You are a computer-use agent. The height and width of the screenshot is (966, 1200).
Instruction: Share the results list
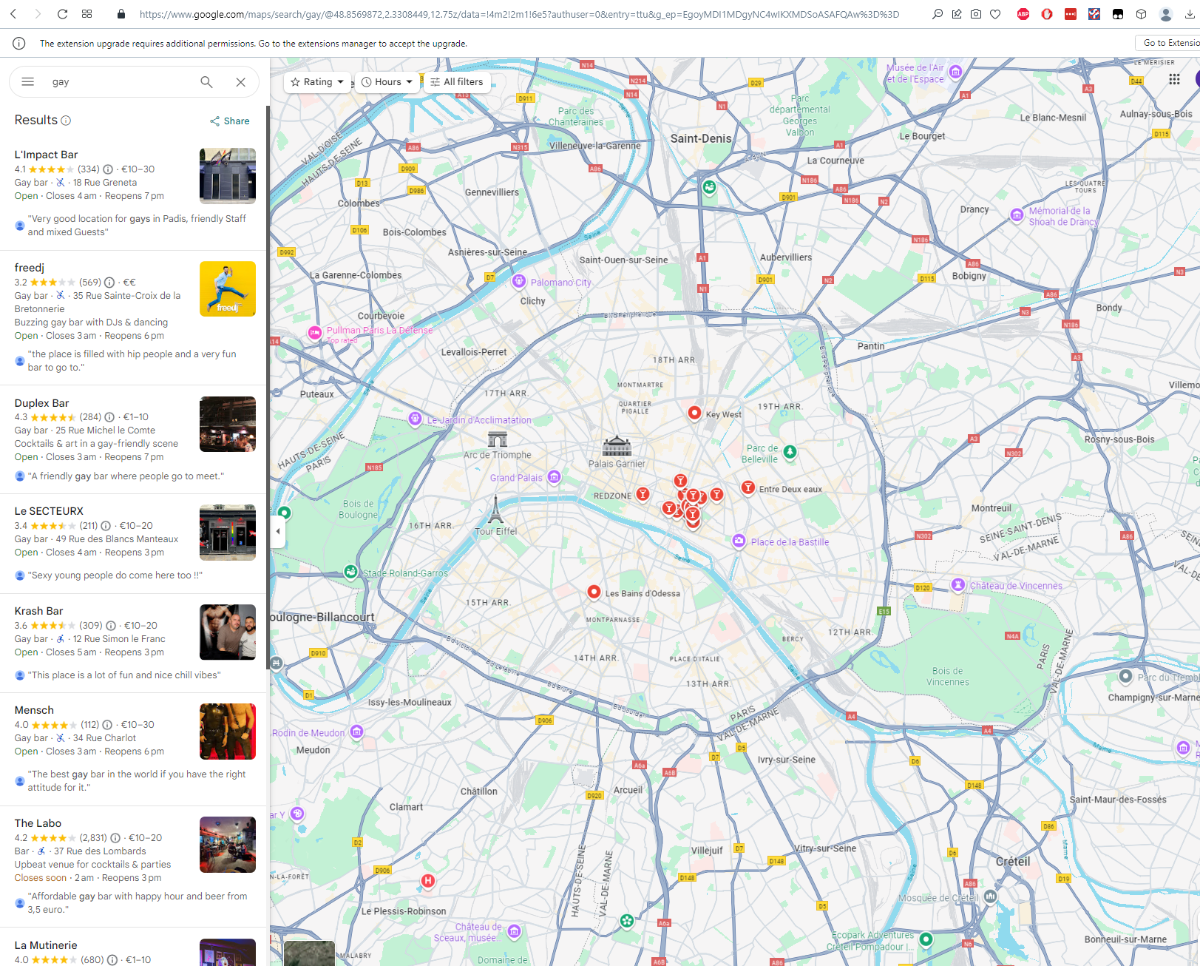230,121
